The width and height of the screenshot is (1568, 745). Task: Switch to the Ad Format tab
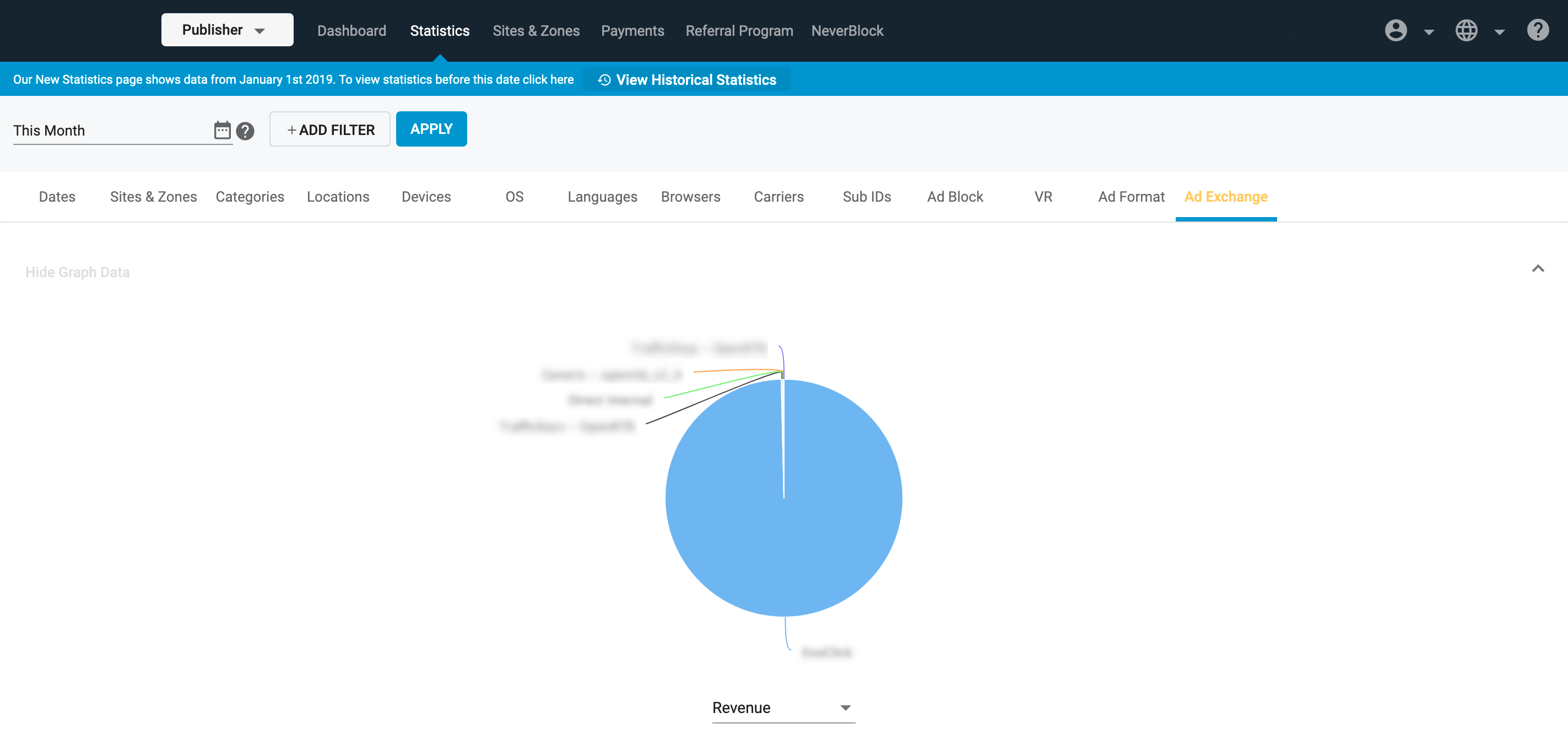coord(1131,197)
